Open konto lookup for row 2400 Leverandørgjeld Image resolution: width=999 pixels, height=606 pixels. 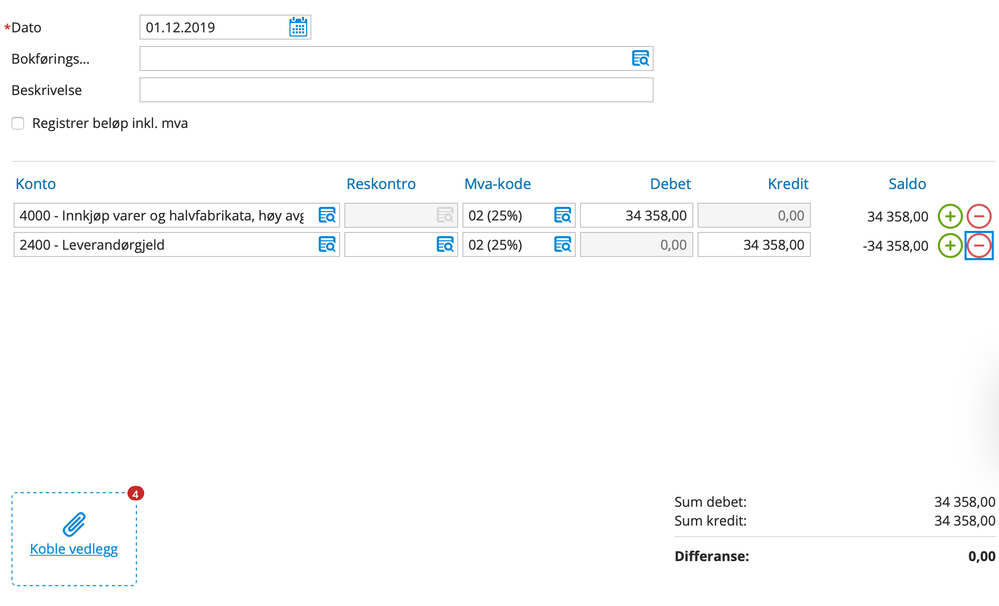click(x=326, y=244)
